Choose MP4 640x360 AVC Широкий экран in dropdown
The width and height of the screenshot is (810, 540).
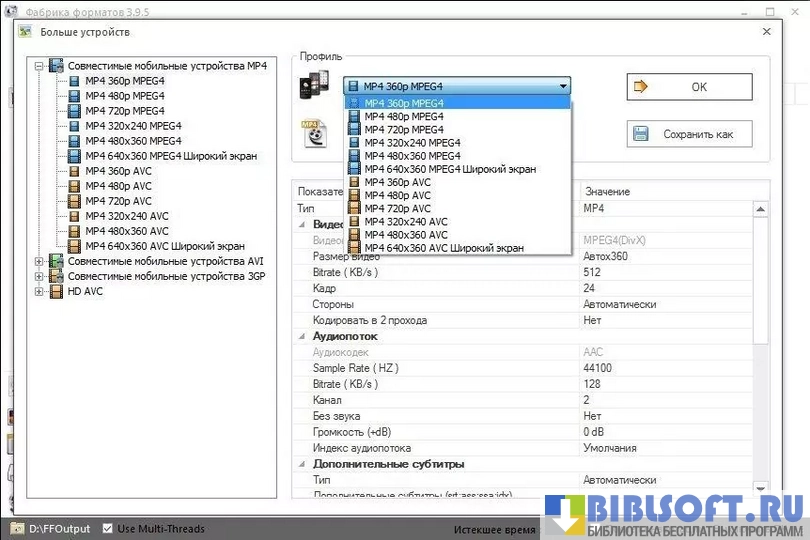click(443, 247)
